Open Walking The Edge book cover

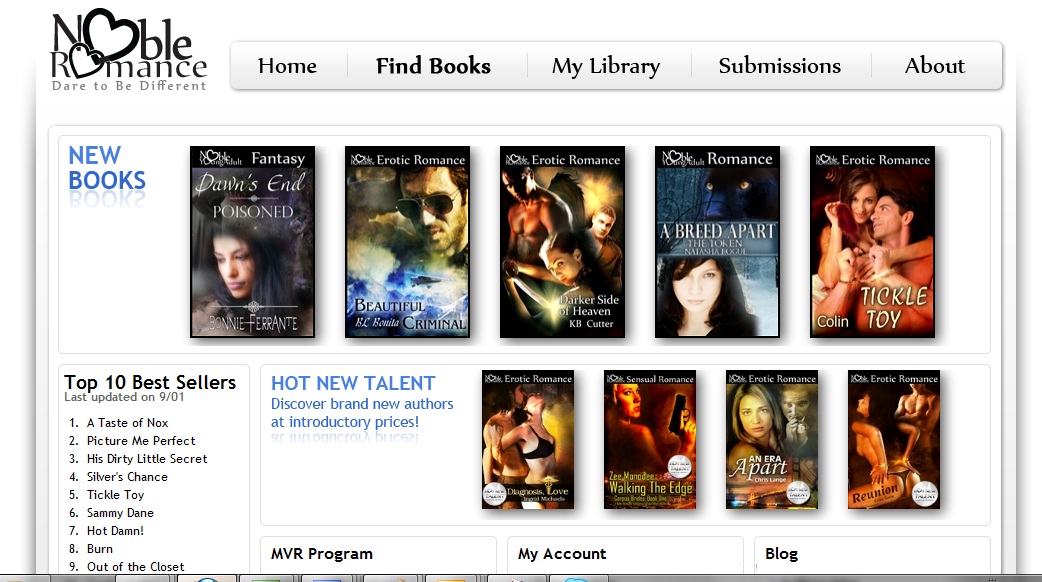[x=650, y=439]
